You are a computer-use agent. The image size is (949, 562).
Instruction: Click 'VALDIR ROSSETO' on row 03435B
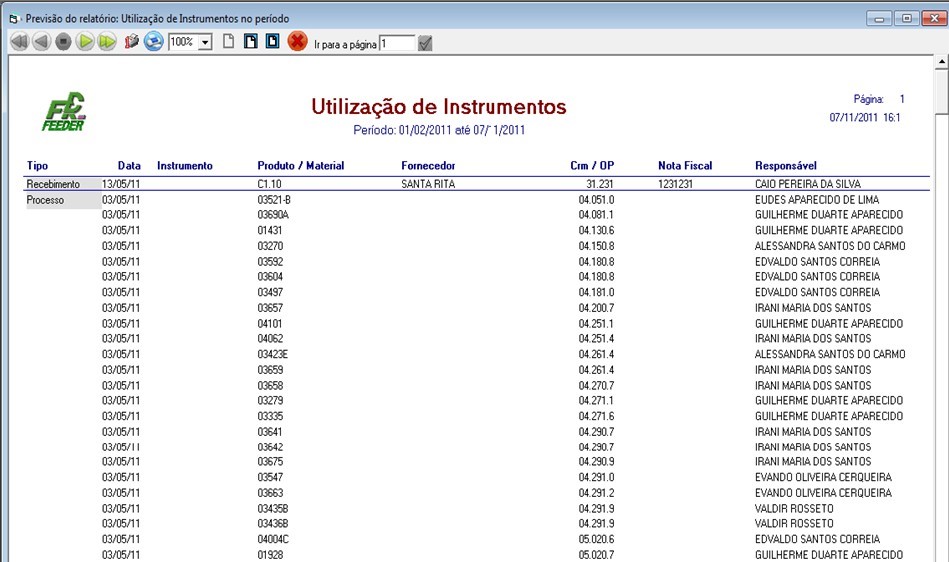pos(794,509)
